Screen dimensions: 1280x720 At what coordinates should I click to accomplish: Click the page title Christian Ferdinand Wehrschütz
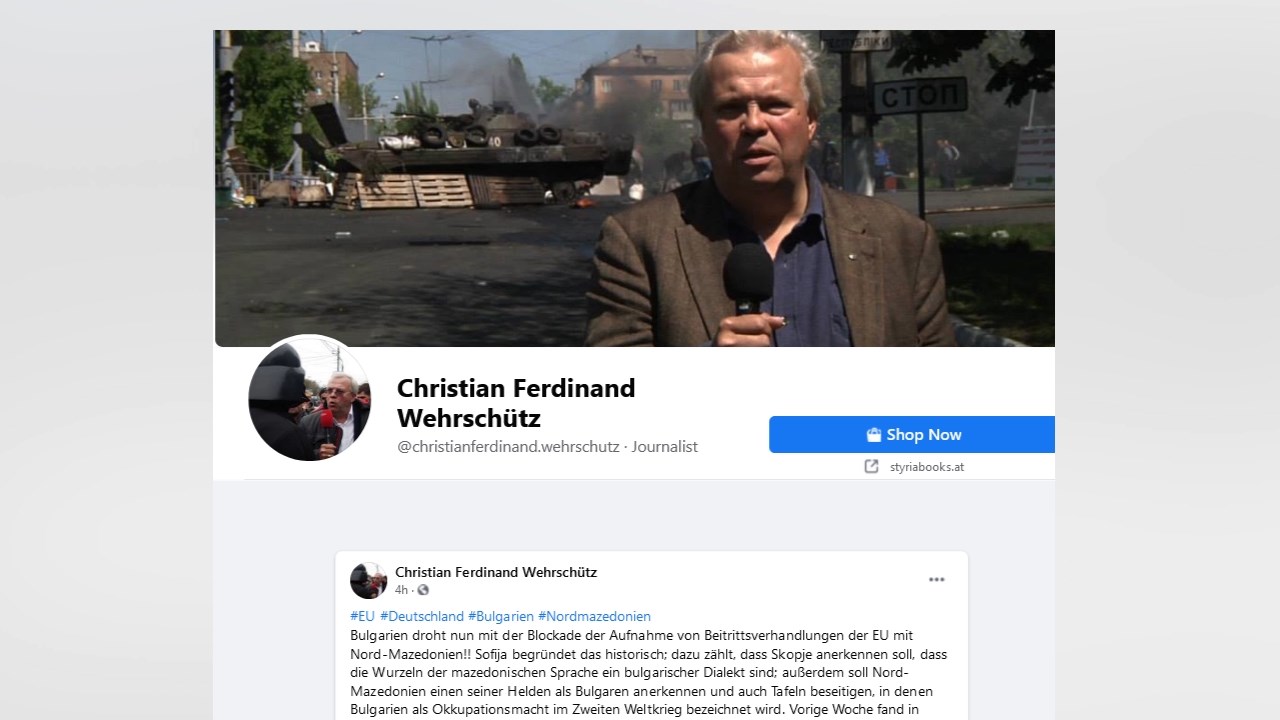[516, 402]
